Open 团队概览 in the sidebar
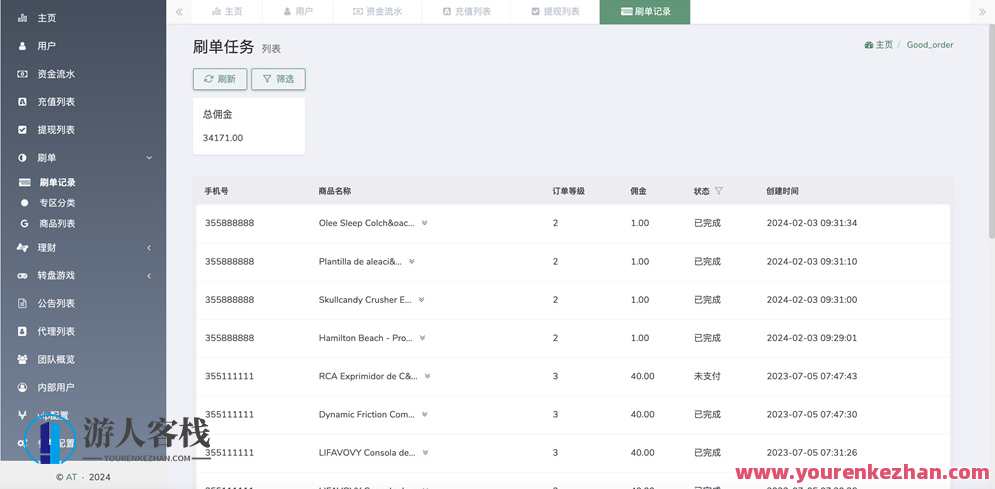Image resolution: width=995 pixels, height=489 pixels. 56,360
